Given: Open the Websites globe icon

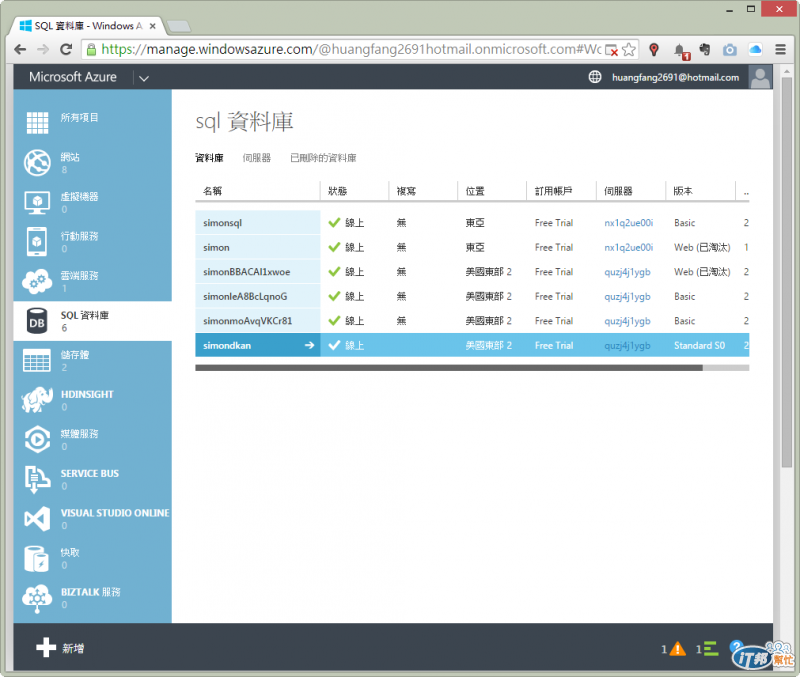Looking at the screenshot, I should (x=37, y=163).
